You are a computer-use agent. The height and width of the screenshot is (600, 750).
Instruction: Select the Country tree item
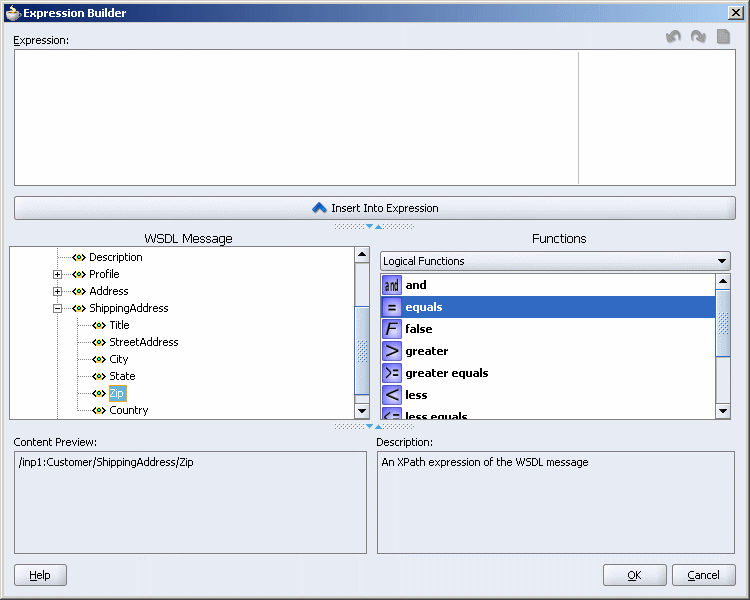129,411
